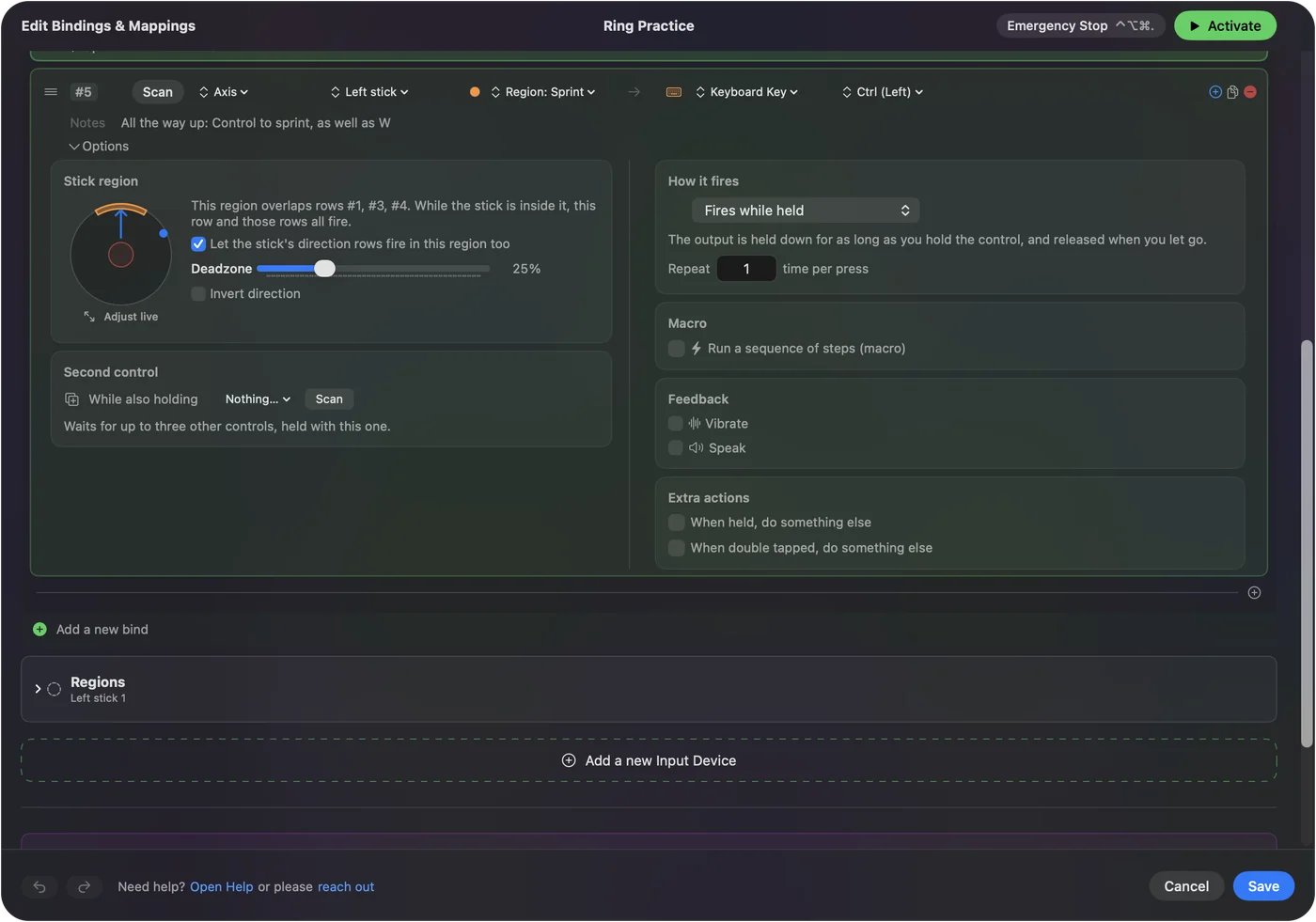Enable When double tapped, do something else
The image size is (1316, 922).
tap(676, 548)
